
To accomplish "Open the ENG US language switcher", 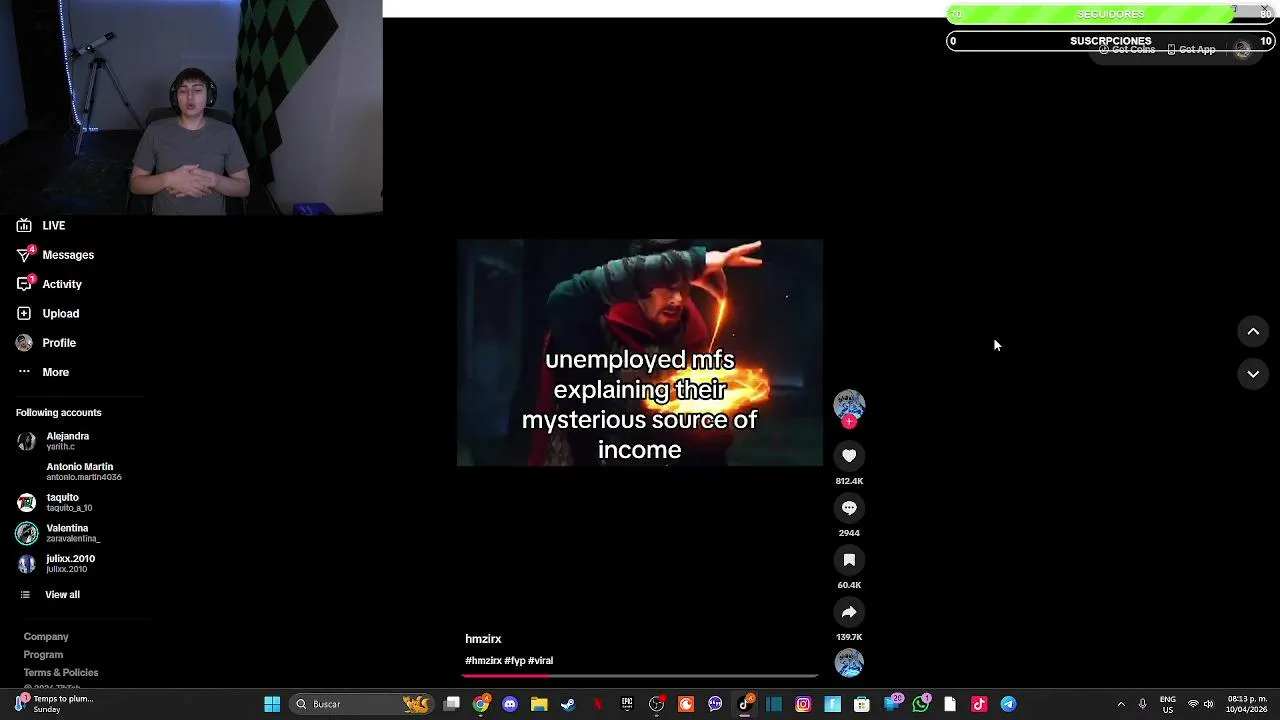I will (1167, 704).
